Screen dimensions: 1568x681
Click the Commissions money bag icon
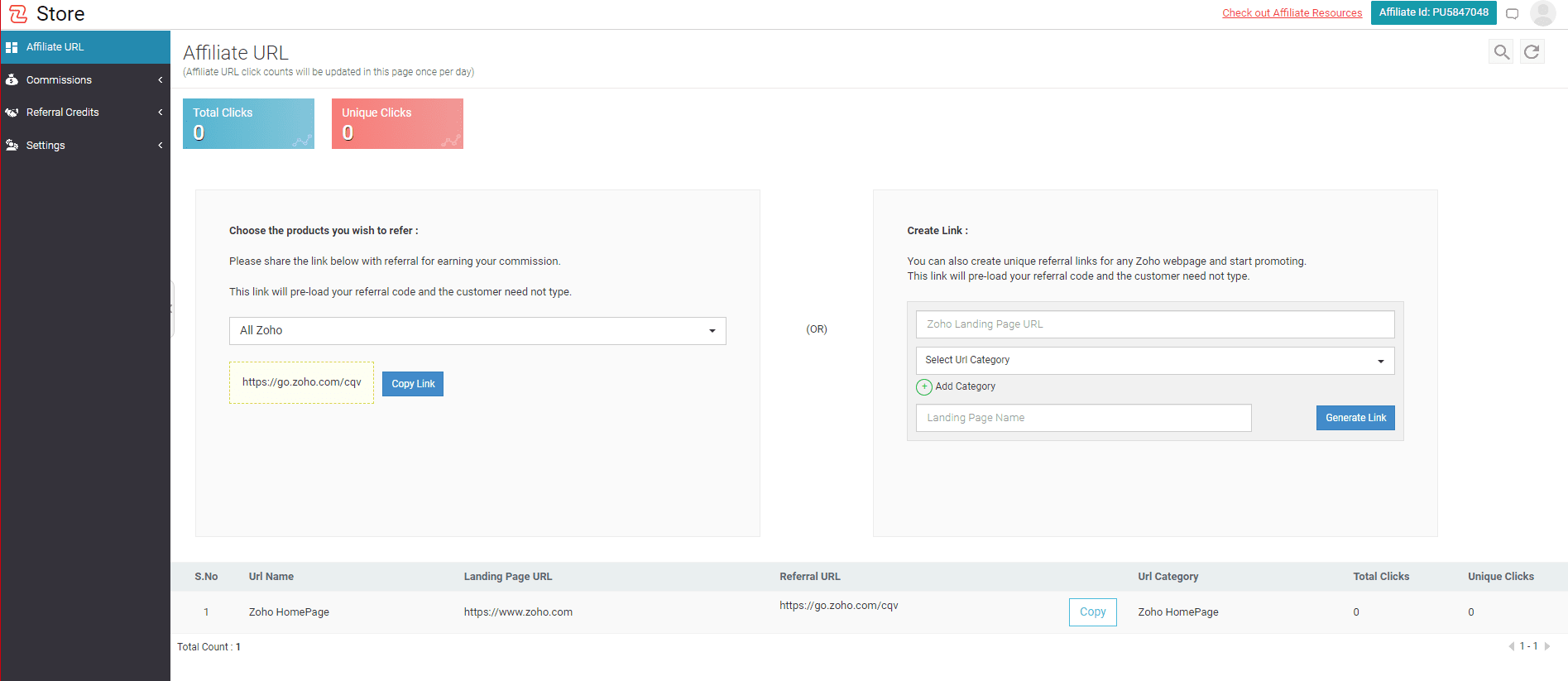[12, 80]
